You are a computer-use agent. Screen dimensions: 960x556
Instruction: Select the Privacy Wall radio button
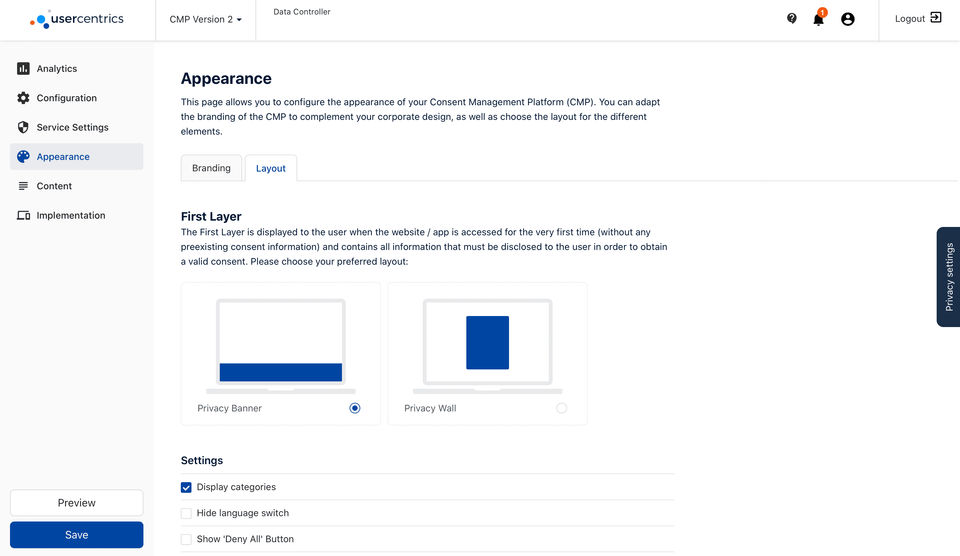pyautogui.click(x=561, y=408)
